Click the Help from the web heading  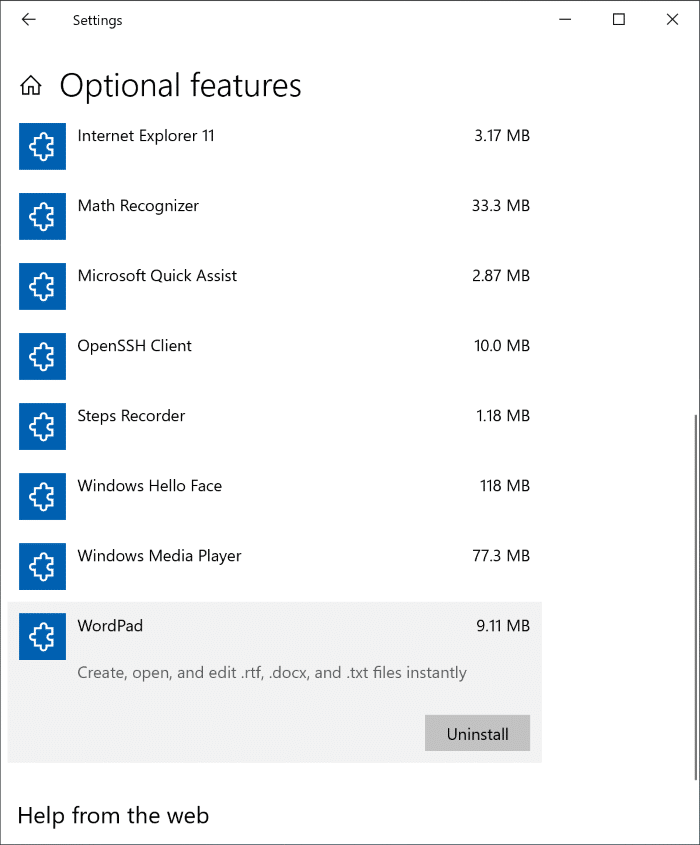[113, 815]
